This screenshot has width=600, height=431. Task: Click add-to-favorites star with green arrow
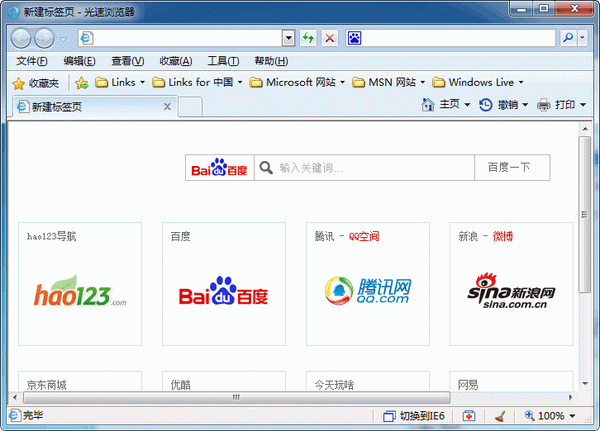pos(82,83)
